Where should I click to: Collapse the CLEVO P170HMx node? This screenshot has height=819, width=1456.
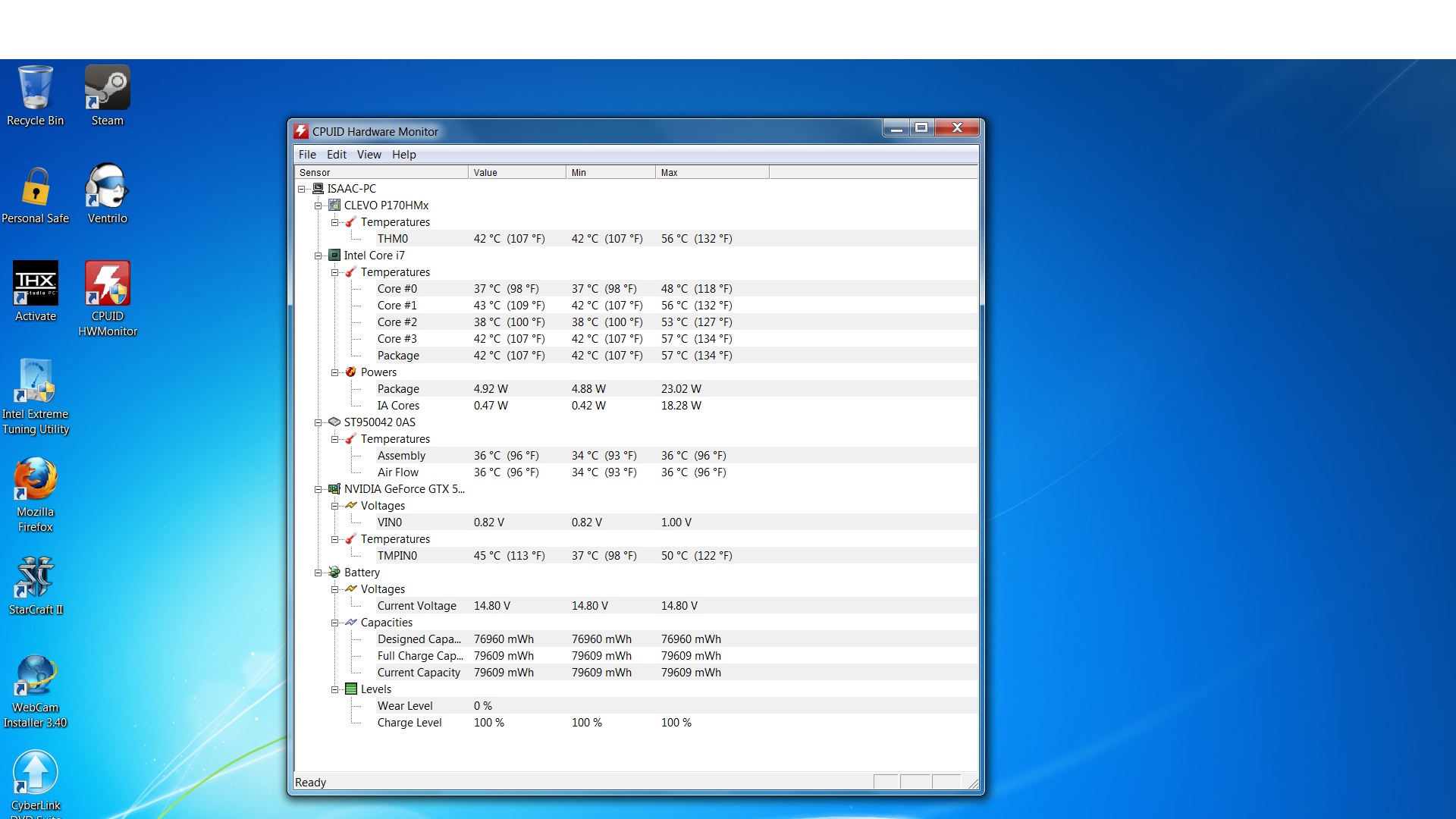pyautogui.click(x=318, y=206)
